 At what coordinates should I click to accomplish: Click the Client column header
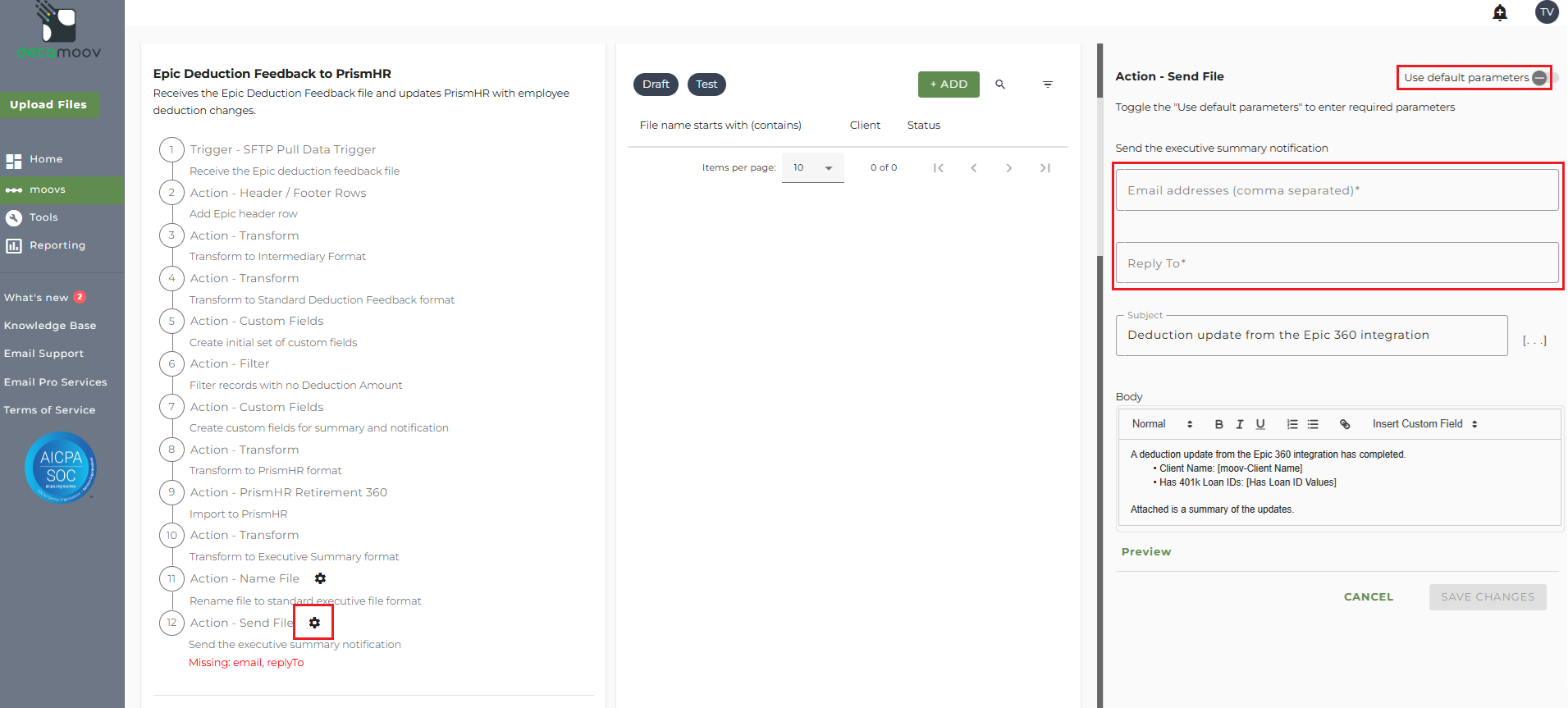coord(865,126)
